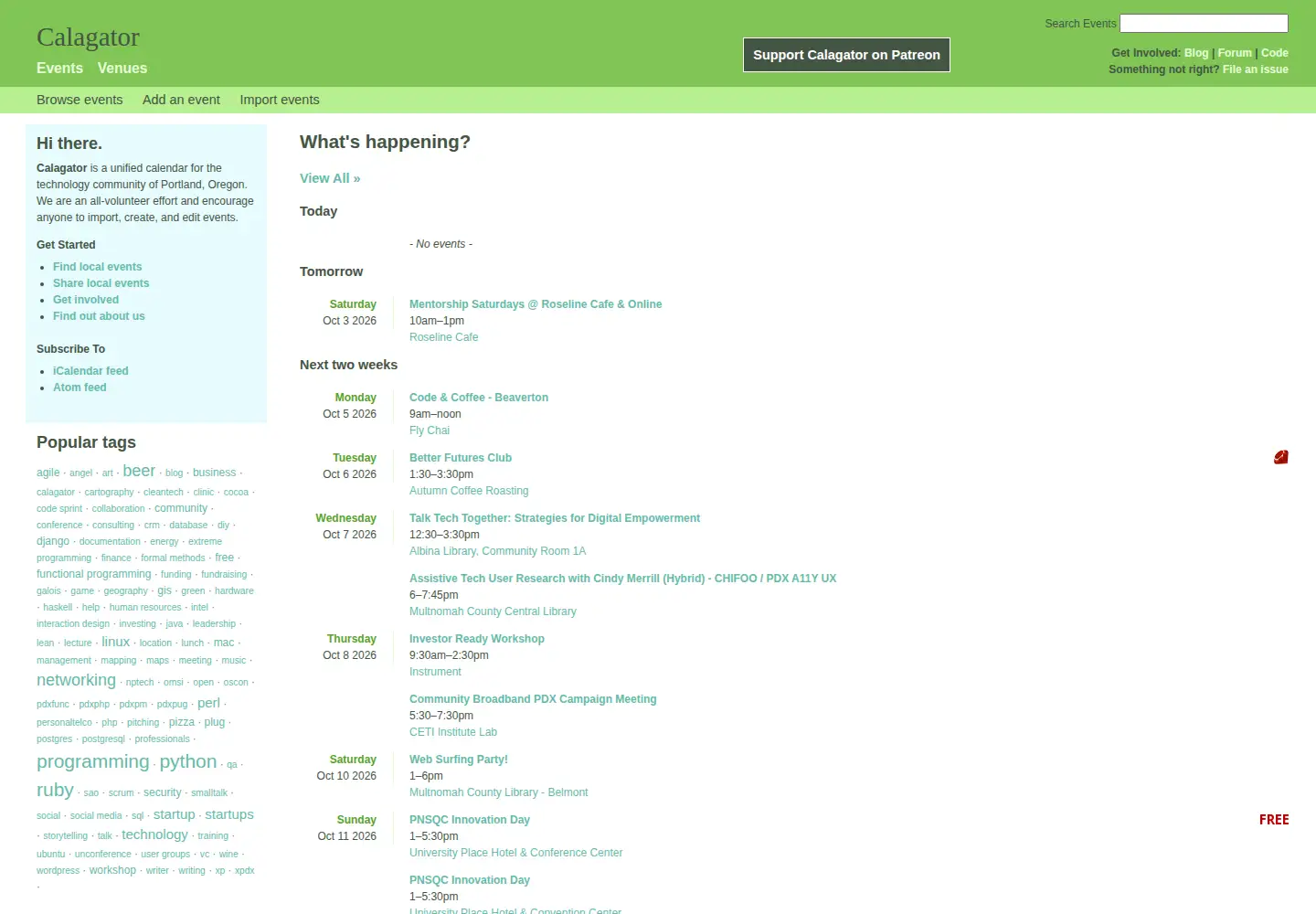Focus the Search Events input field
This screenshot has width=1316, height=914.
click(1204, 24)
